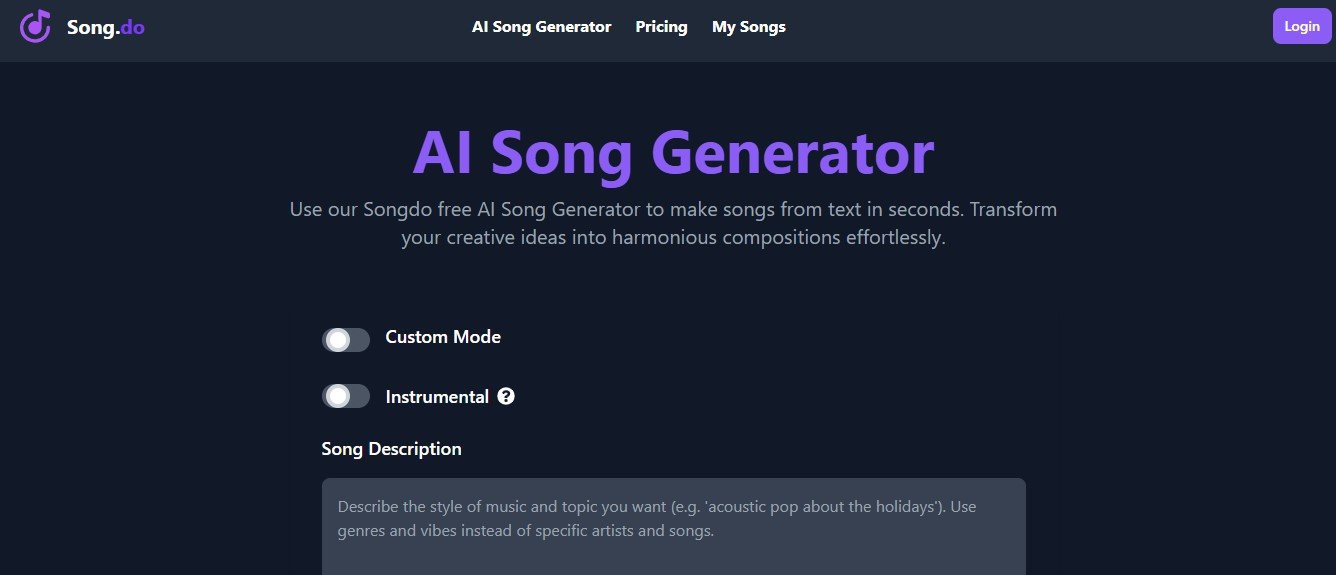Open the My Songs nav item
Screen dimensions: 1336x575
748,27
